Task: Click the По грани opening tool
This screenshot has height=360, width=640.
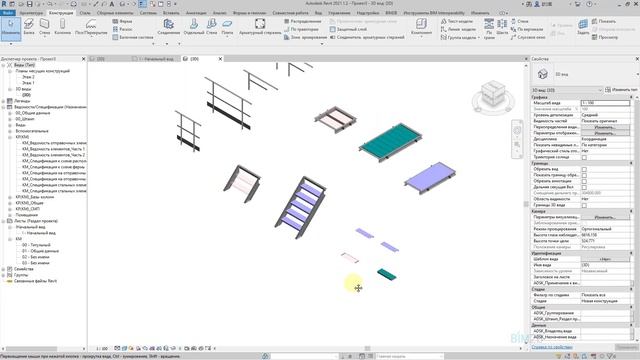Action: pyautogui.click(x=489, y=29)
